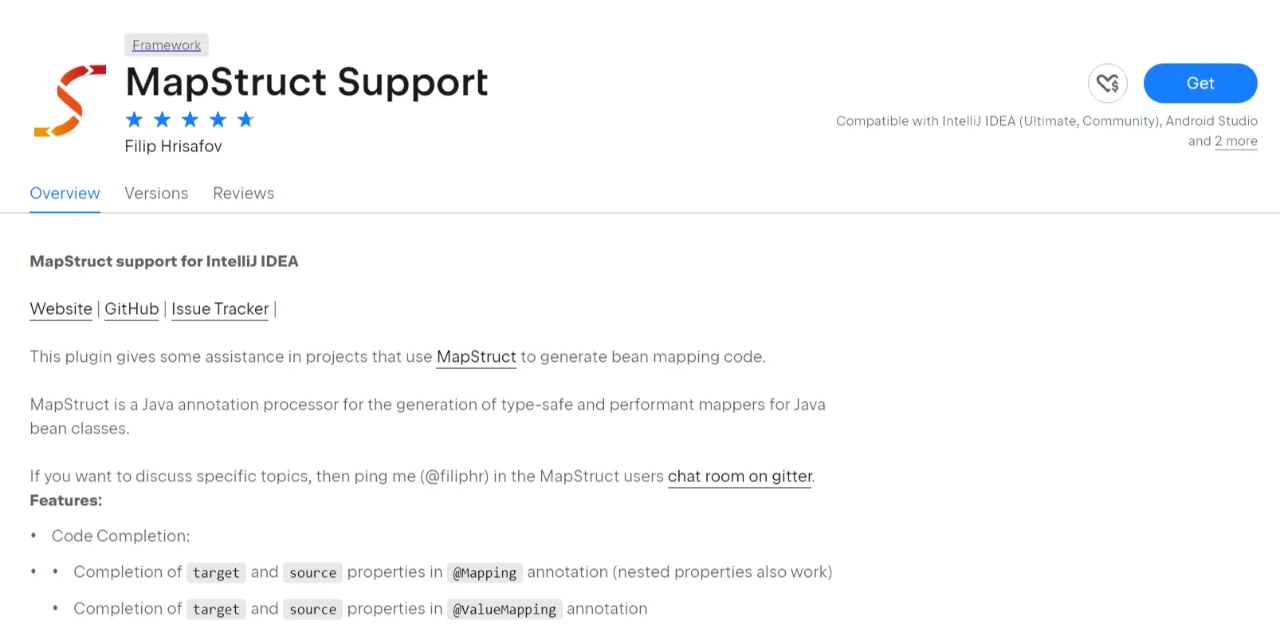The width and height of the screenshot is (1280, 640).
Task: Open the Reviews tab
Action: tap(243, 193)
